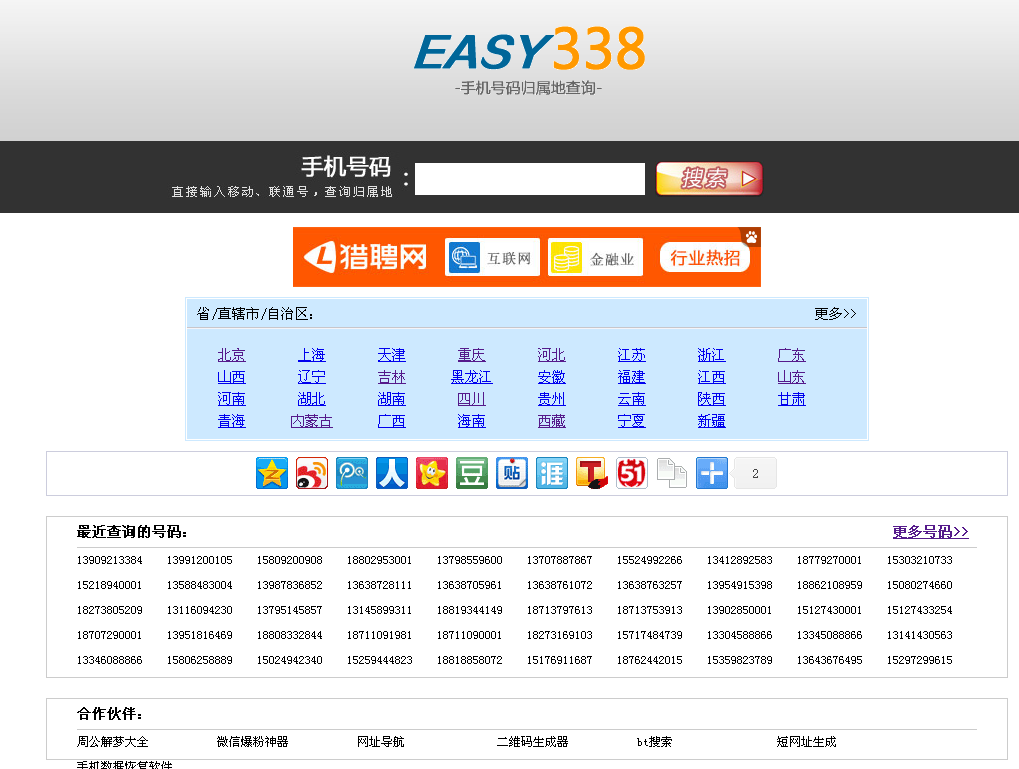
Task: Click the Pengyou share icon
Action: click(352, 473)
